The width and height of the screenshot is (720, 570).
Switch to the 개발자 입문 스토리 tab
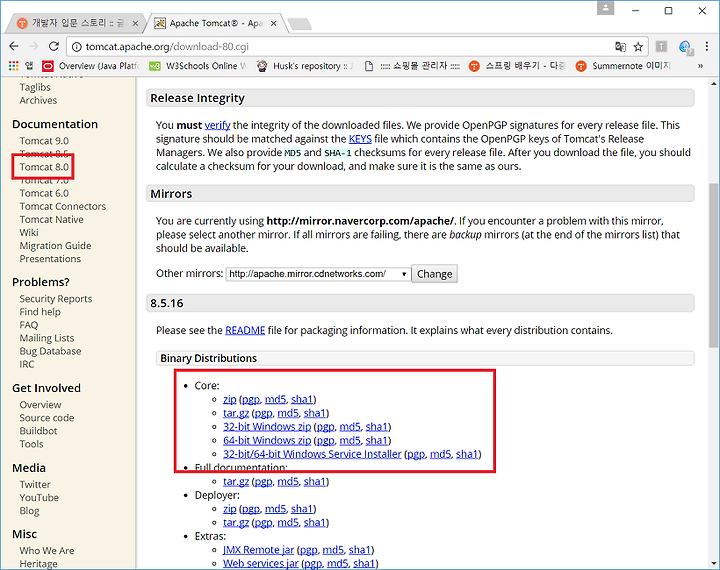coord(77,23)
